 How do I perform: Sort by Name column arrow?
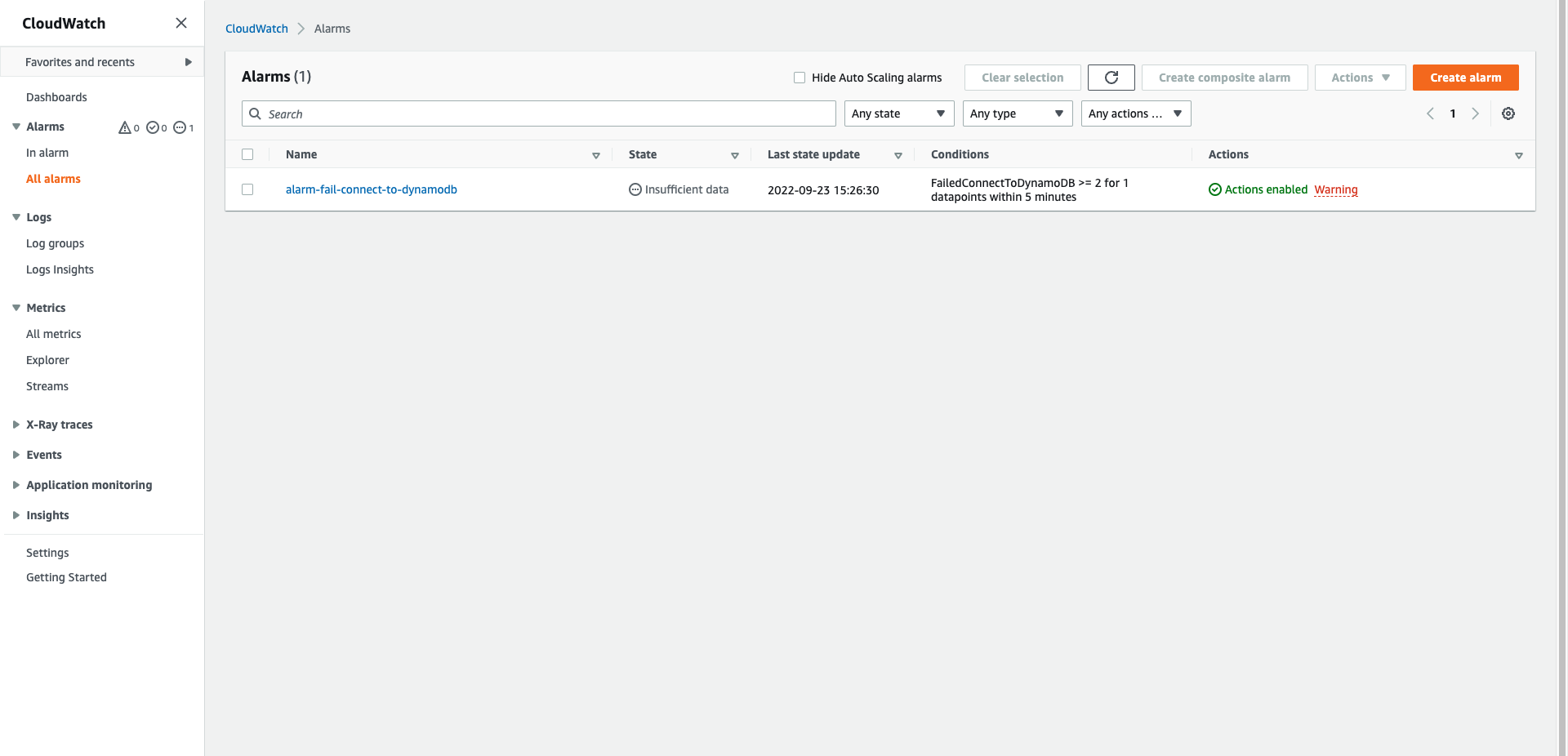[596, 155]
